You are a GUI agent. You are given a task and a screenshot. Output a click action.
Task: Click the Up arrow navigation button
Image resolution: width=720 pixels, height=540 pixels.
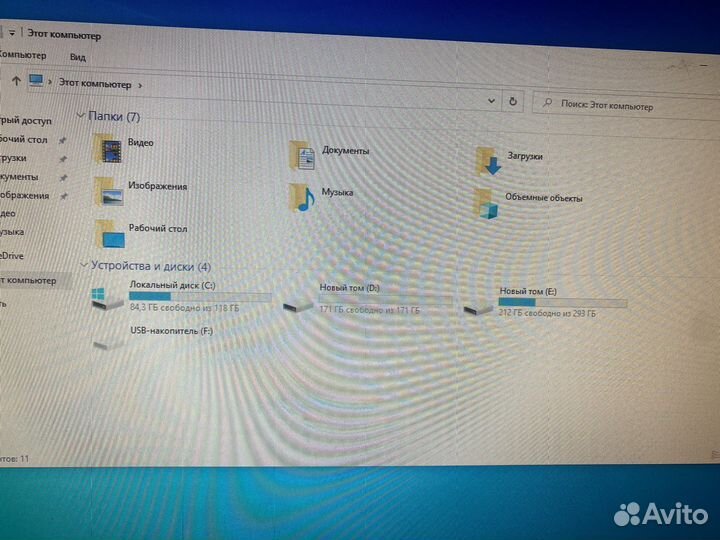tap(16, 80)
